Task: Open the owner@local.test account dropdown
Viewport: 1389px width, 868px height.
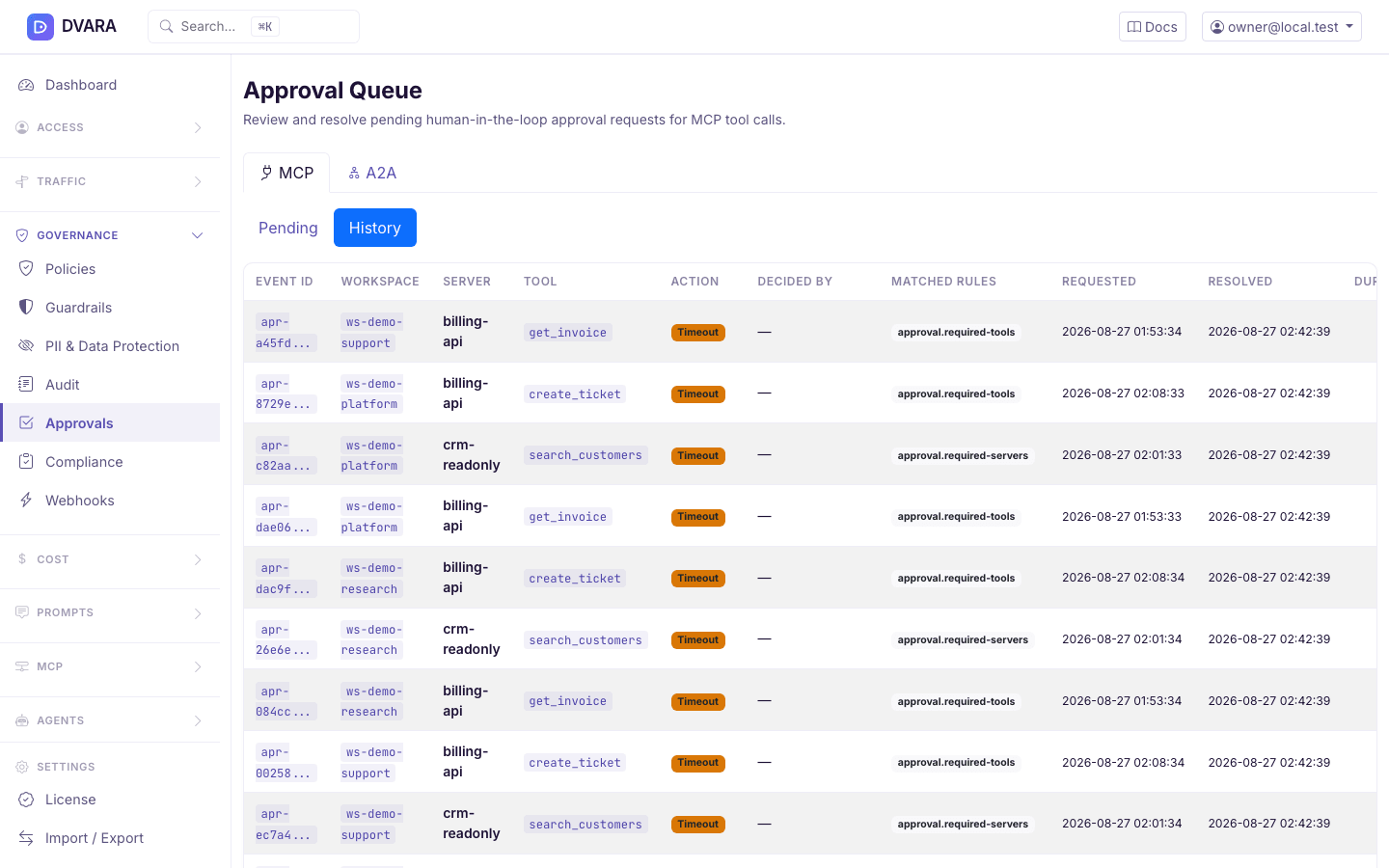Action: [1282, 27]
